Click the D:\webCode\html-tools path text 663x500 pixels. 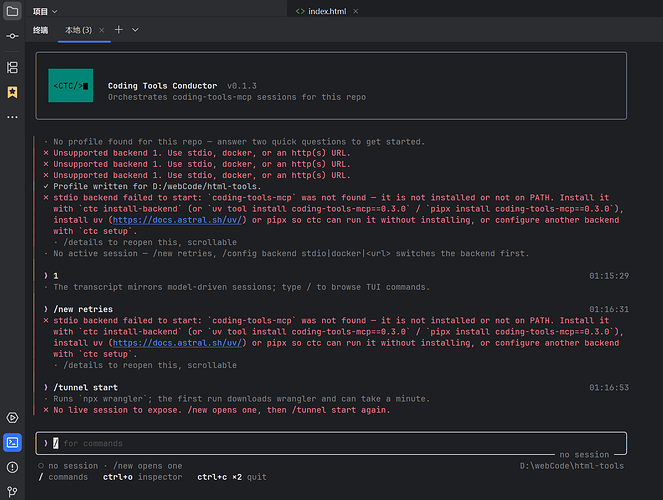point(572,466)
